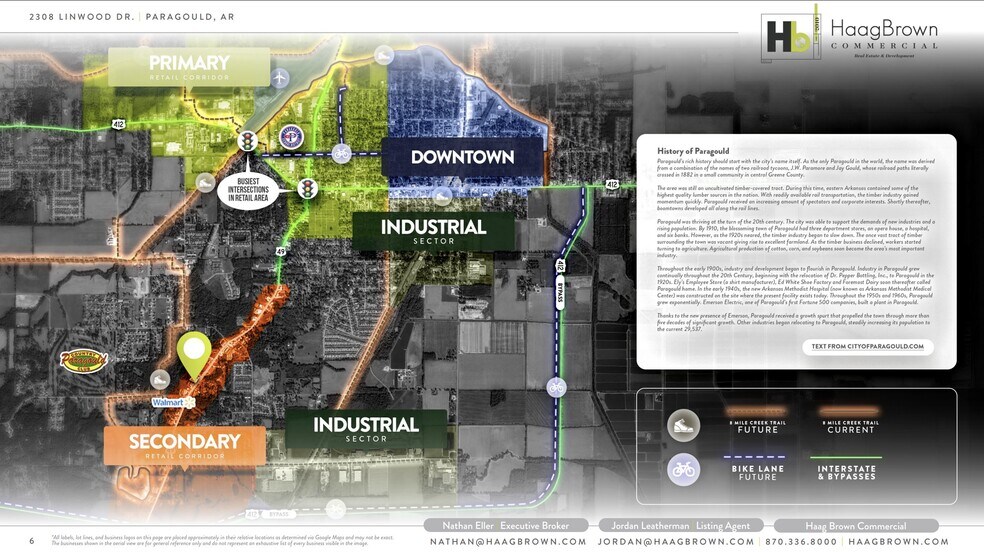
Task: Click the green location pin marker
Action: (194, 352)
